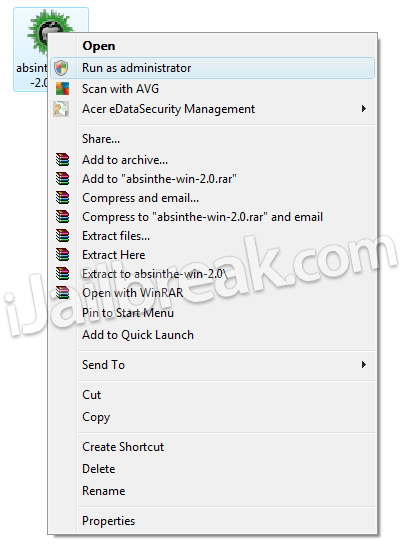Click the WinRAR icon beside Compress and email
400x550 pixels.
point(62,197)
